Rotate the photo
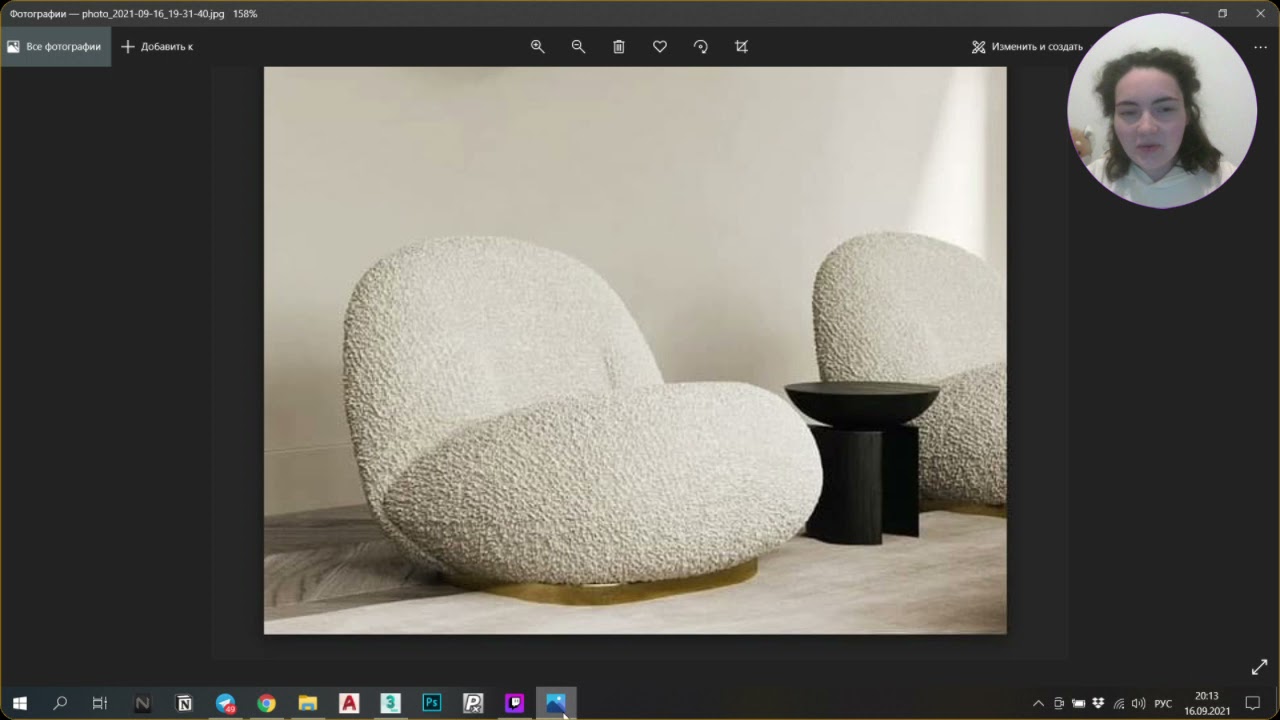Screen dimensions: 1280x720 coord(700,46)
